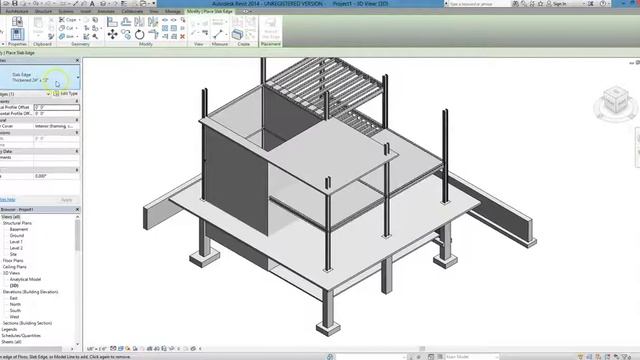Click the Edit Type button
640x360 pixels.
(x=66, y=94)
